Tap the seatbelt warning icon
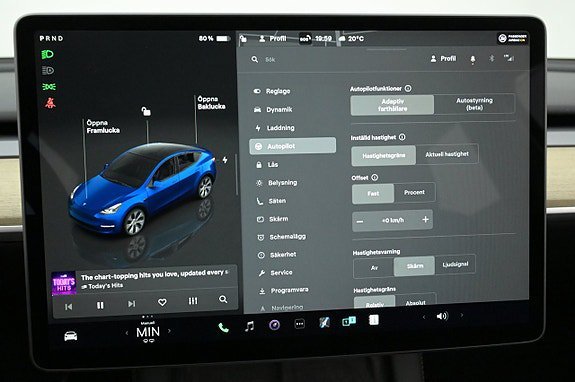 click(50, 103)
